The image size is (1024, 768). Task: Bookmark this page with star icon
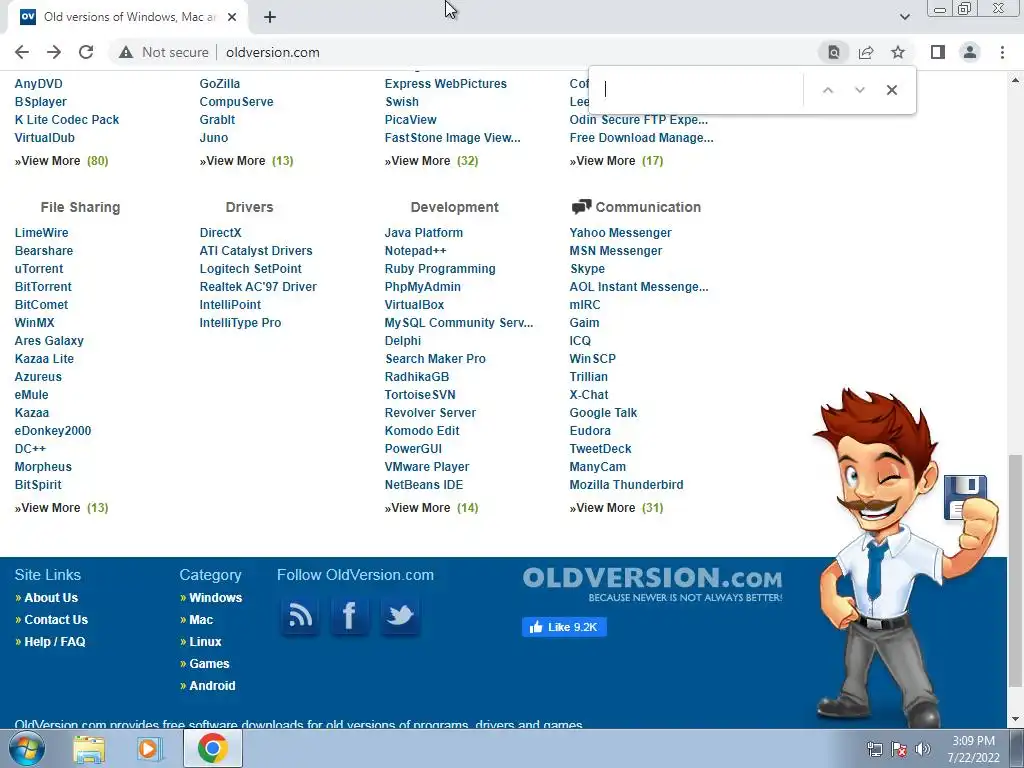(x=898, y=52)
